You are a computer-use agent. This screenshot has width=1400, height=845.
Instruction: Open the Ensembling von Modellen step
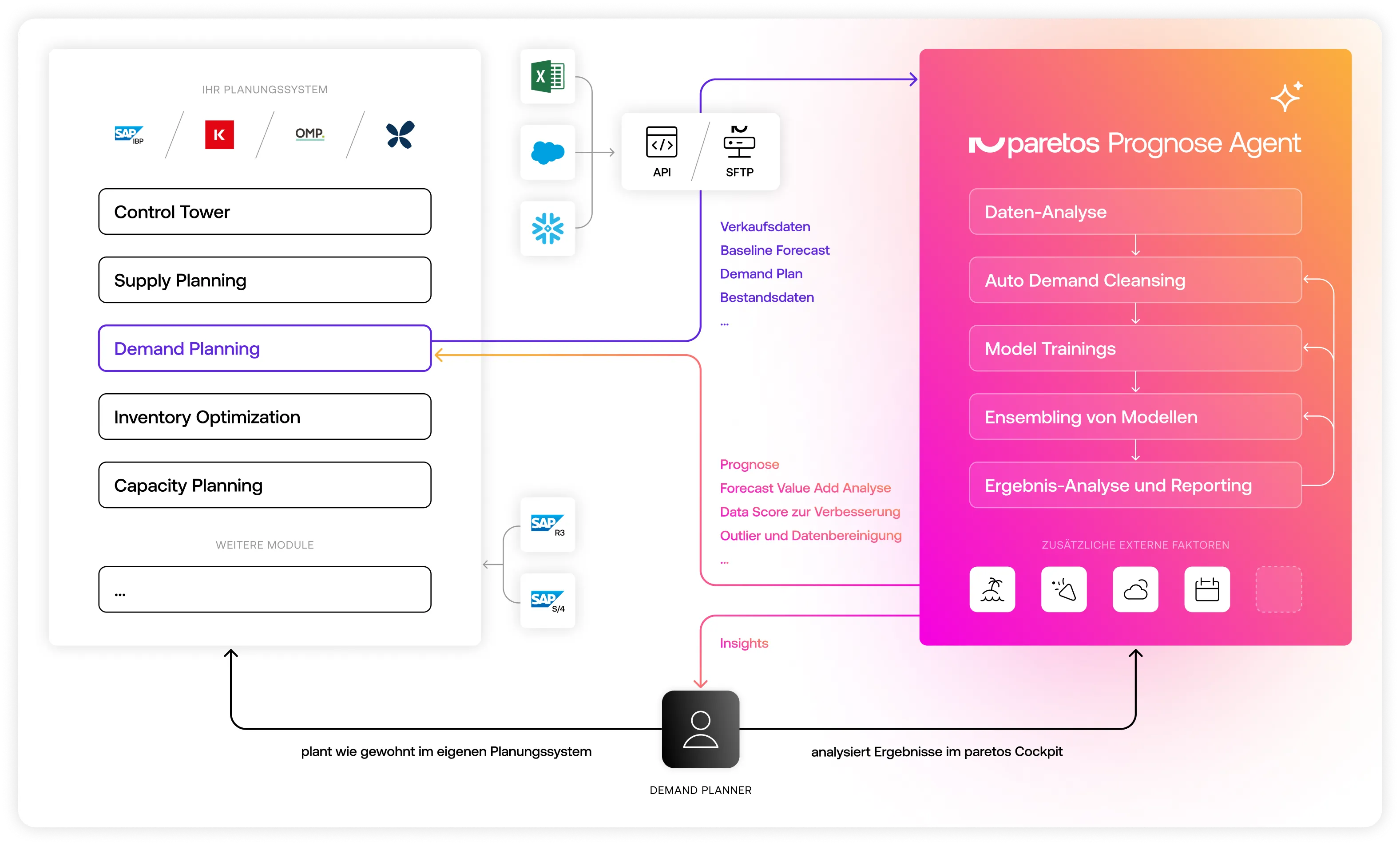(x=1135, y=417)
